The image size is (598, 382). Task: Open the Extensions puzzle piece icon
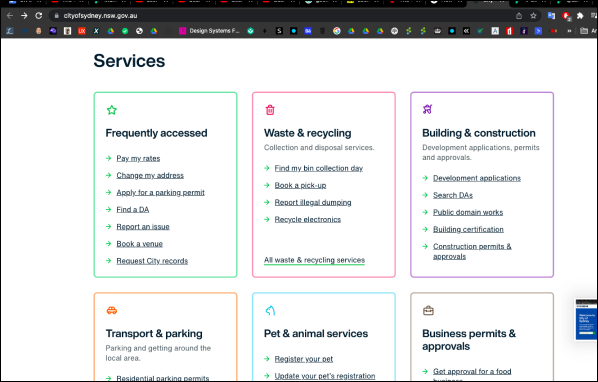pyautogui.click(x=580, y=16)
